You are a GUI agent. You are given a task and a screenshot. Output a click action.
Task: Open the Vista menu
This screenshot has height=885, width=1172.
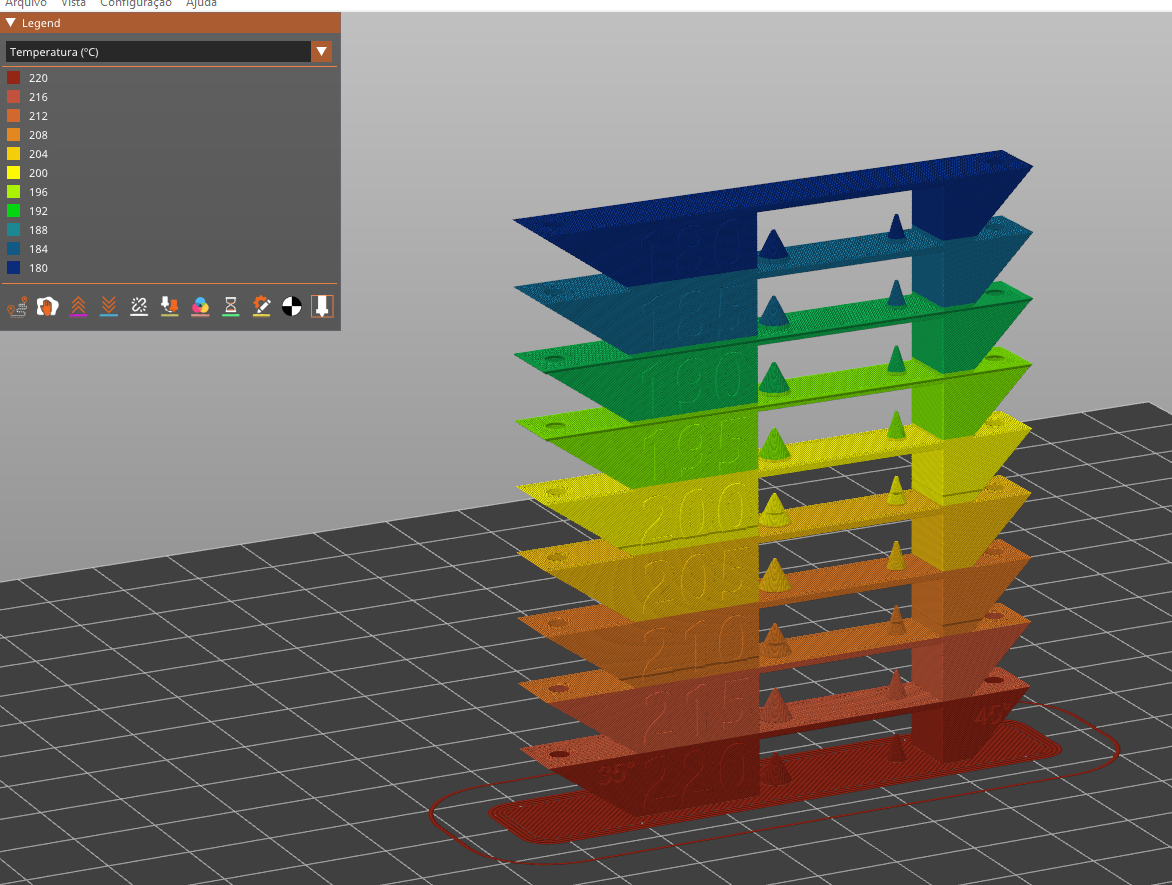coord(73,4)
